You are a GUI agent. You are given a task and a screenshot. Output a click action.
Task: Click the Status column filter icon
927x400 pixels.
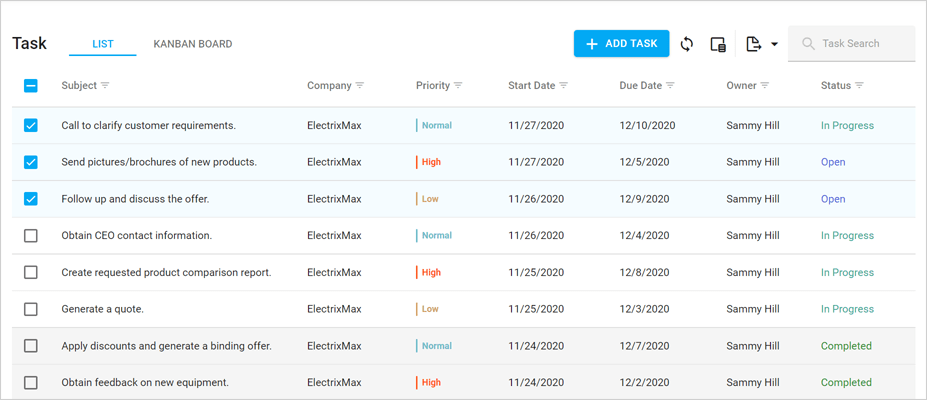click(859, 86)
